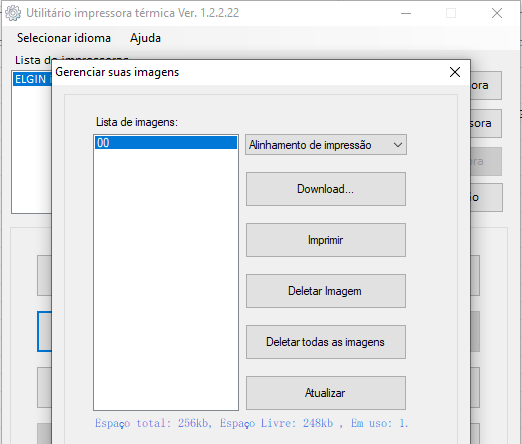
Task: Click the Imprimir button
Action: tap(326, 240)
